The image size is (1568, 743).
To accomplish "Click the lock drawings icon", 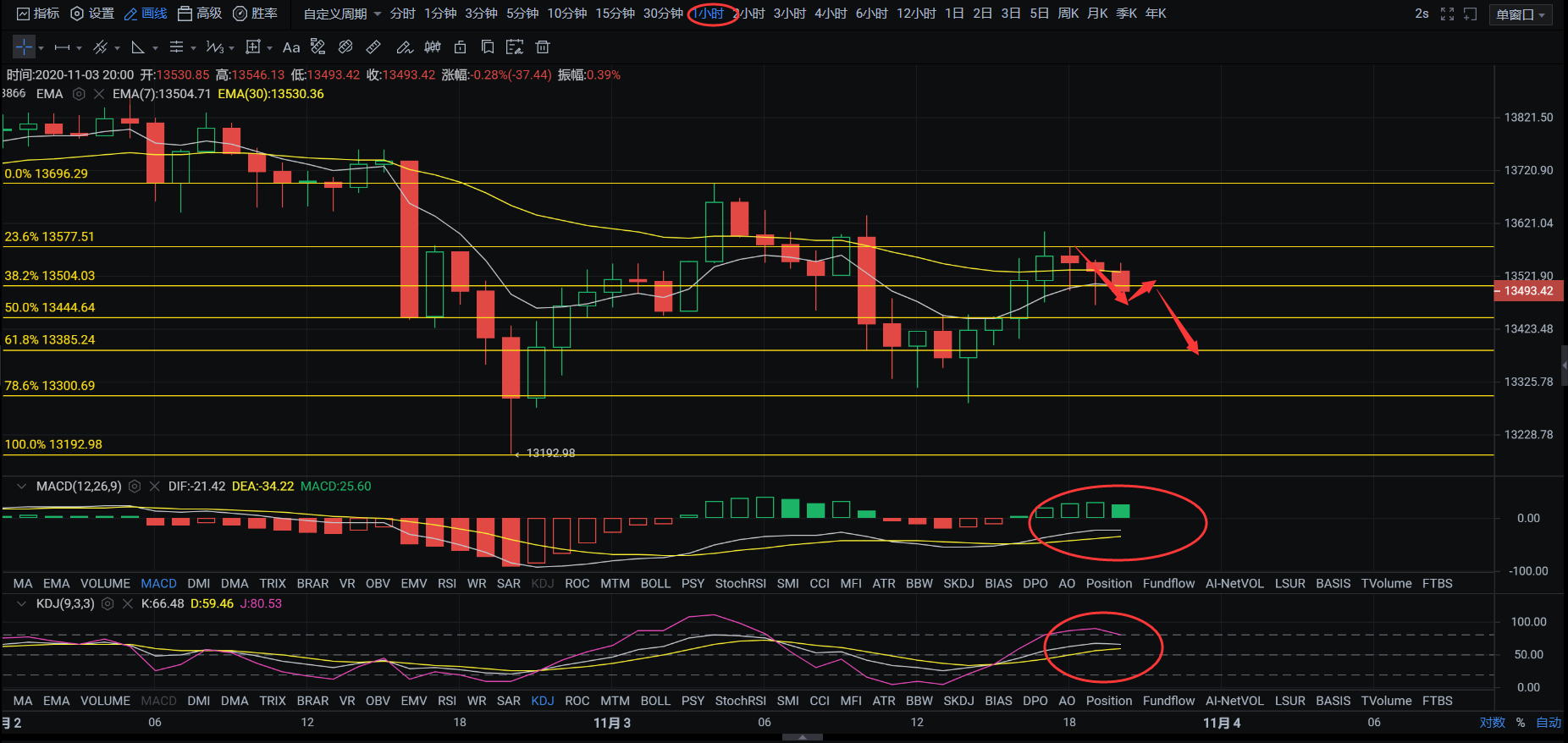I will click(x=460, y=47).
